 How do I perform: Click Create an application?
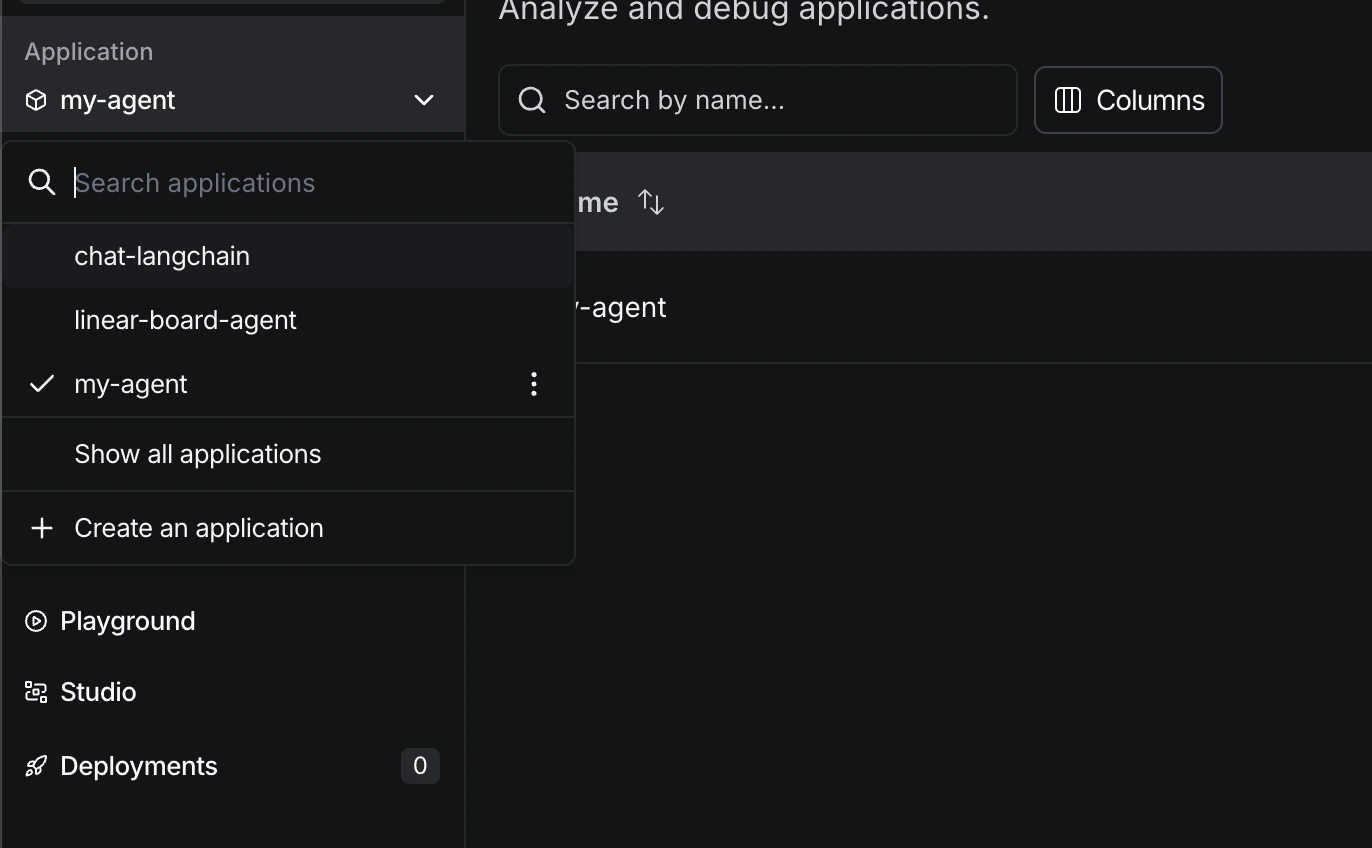pos(198,528)
